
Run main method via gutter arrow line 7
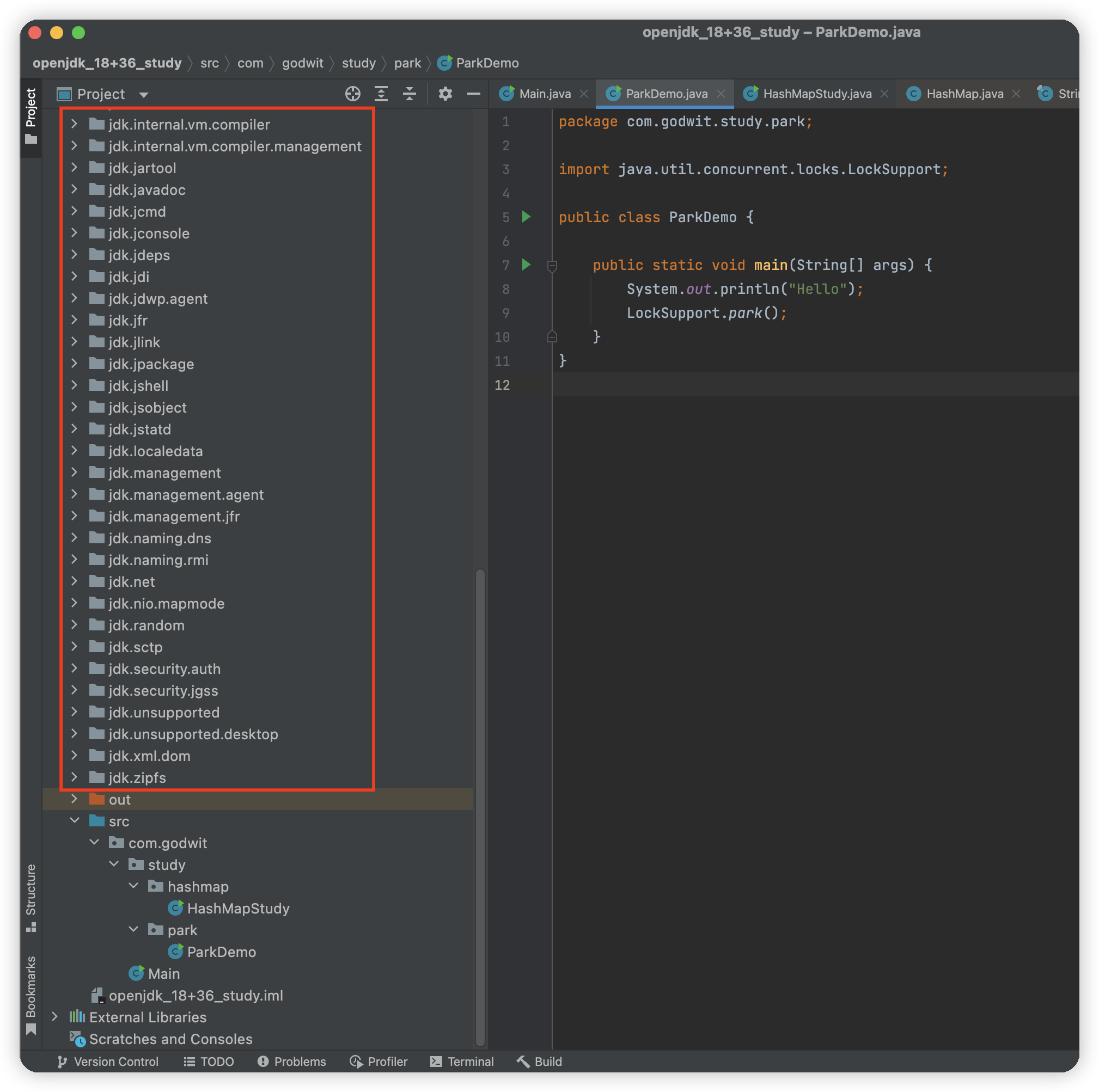526,265
